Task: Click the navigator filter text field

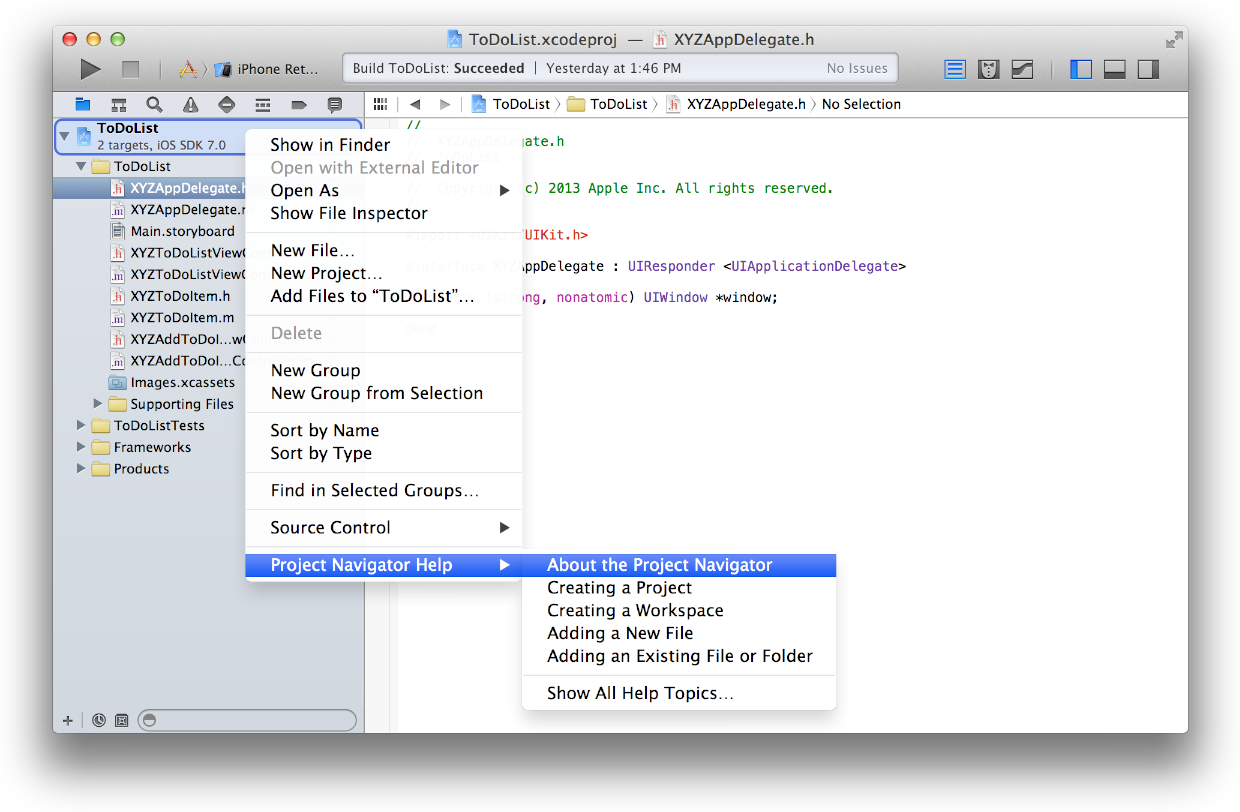Action: [x=247, y=720]
